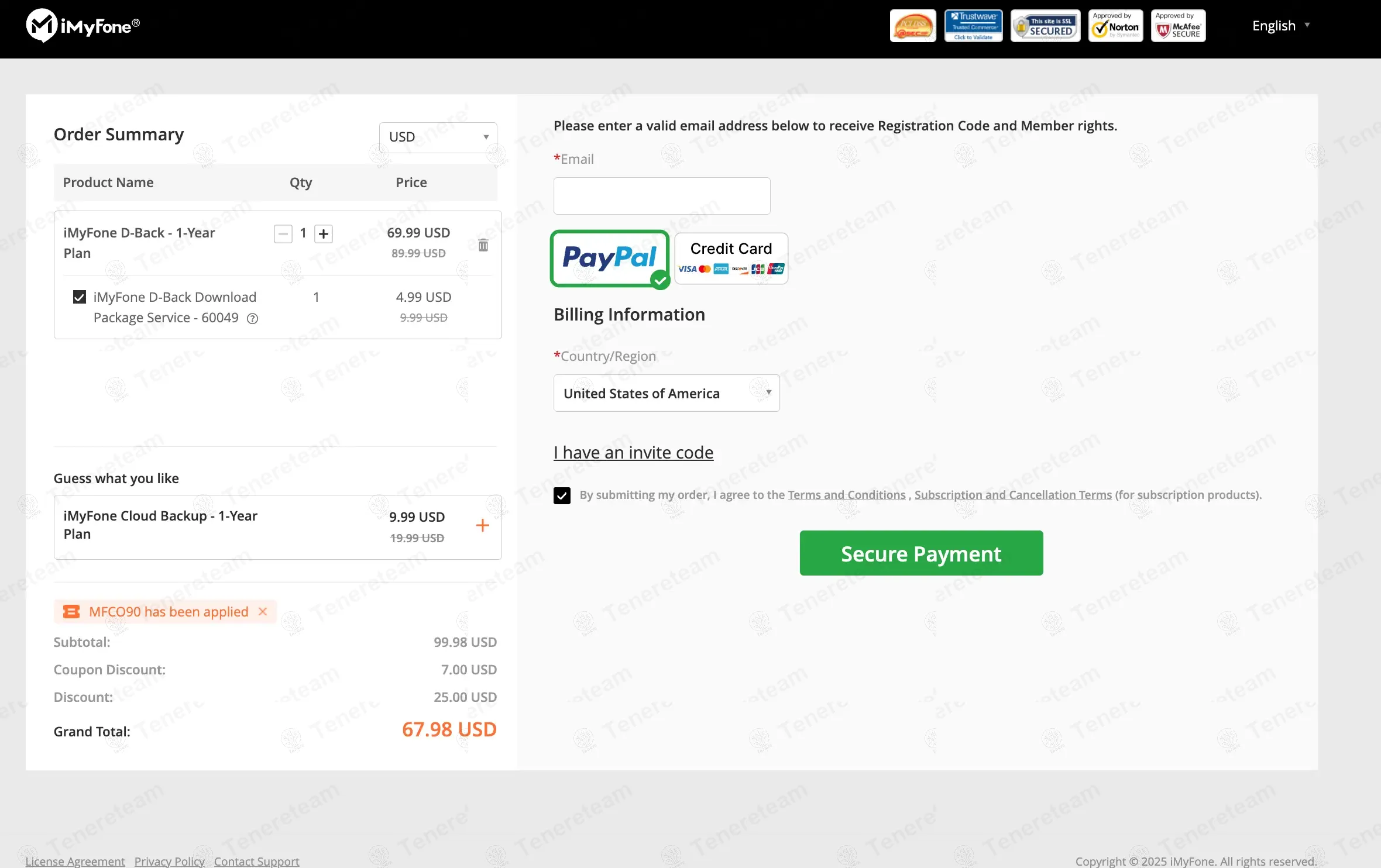Select PayPal payment method
The height and width of the screenshot is (868, 1381).
pyautogui.click(x=609, y=258)
